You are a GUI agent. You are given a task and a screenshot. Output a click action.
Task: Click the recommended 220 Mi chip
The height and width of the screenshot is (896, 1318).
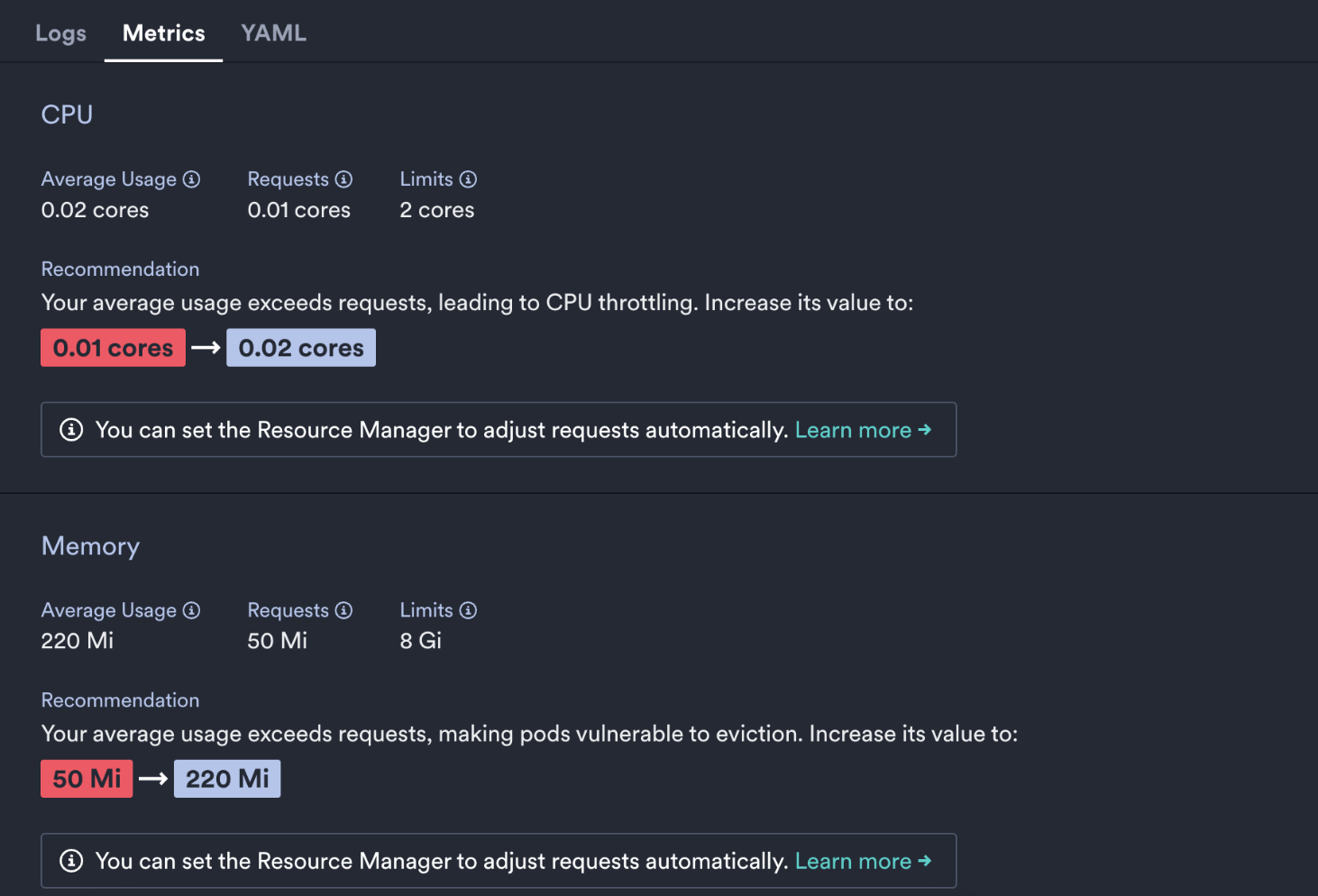(226, 778)
